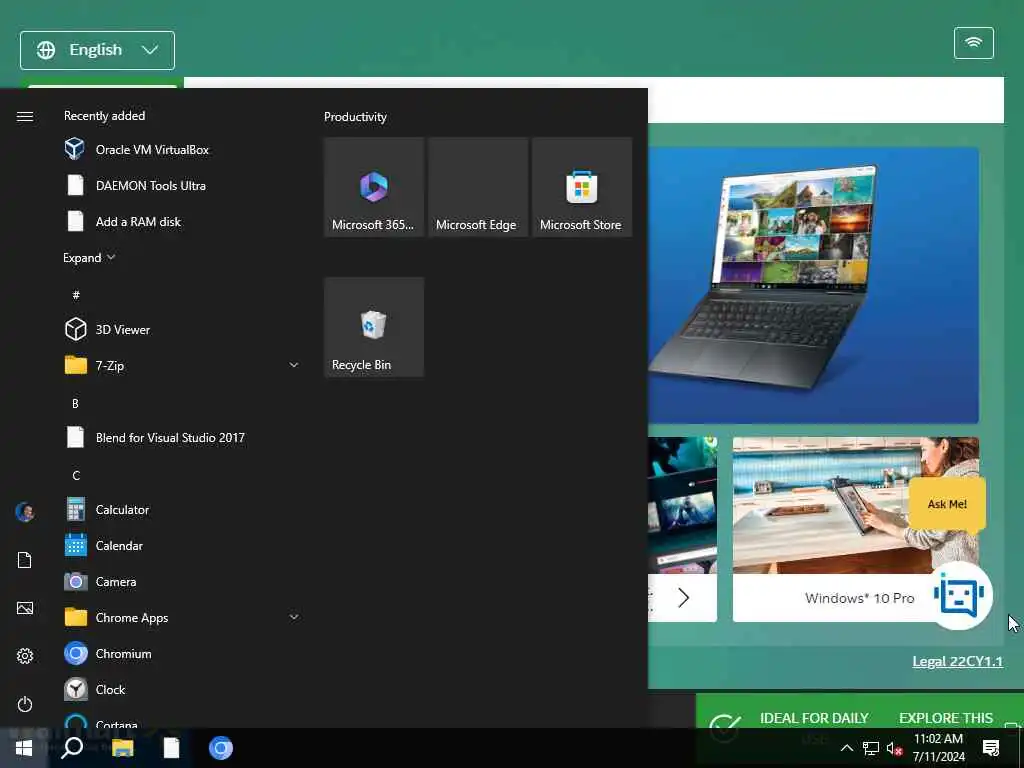Open the blank document icon on taskbar
Screen dimensions: 1024x768
tap(171, 748)
